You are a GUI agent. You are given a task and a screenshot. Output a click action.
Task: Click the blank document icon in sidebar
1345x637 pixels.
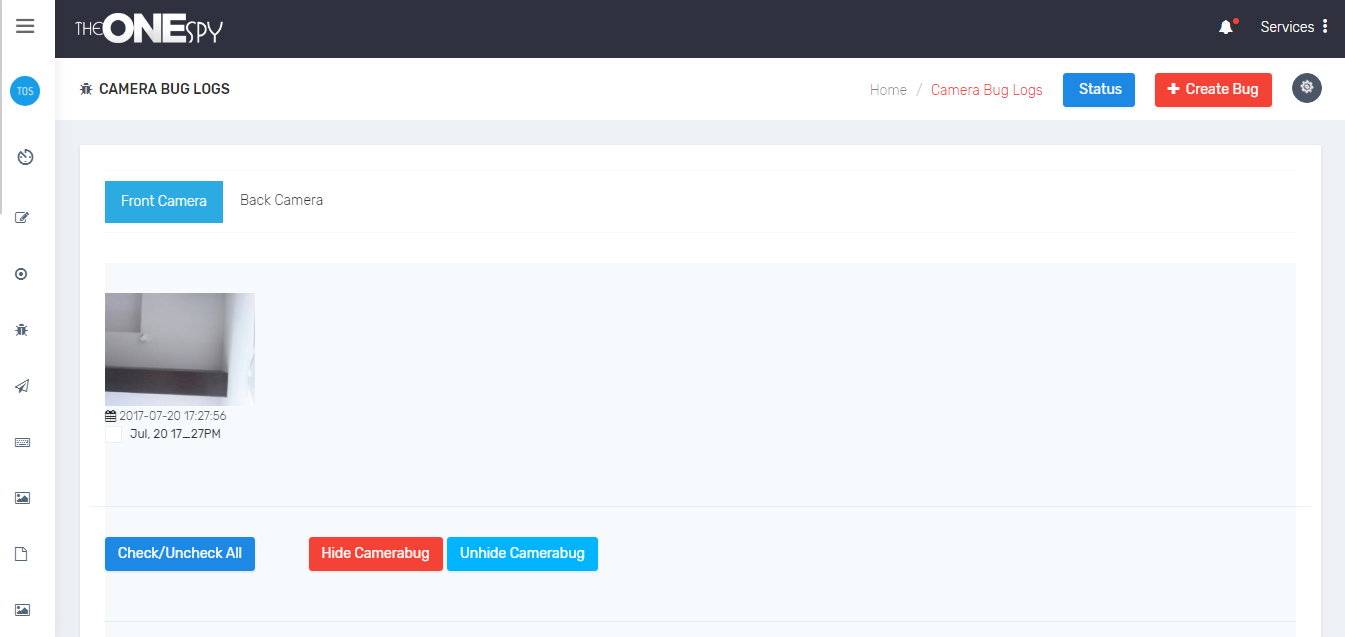tap(20, 554)
